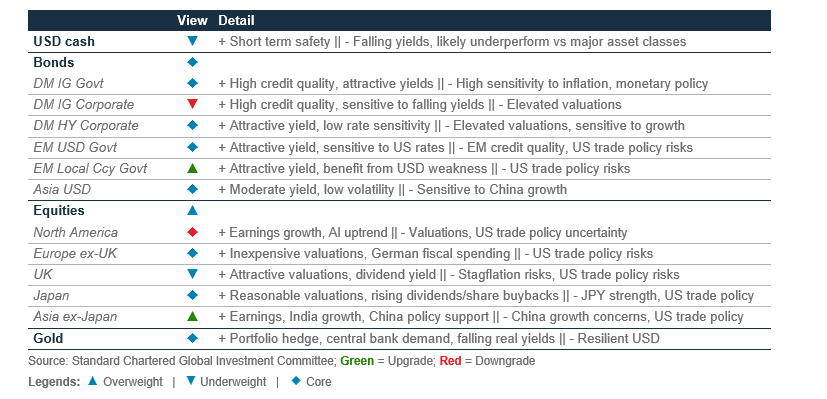The image size is (827, 399).
Task: Click the red downgrade triangle for DM IG Corporate
Action: [x=193, y=104]
